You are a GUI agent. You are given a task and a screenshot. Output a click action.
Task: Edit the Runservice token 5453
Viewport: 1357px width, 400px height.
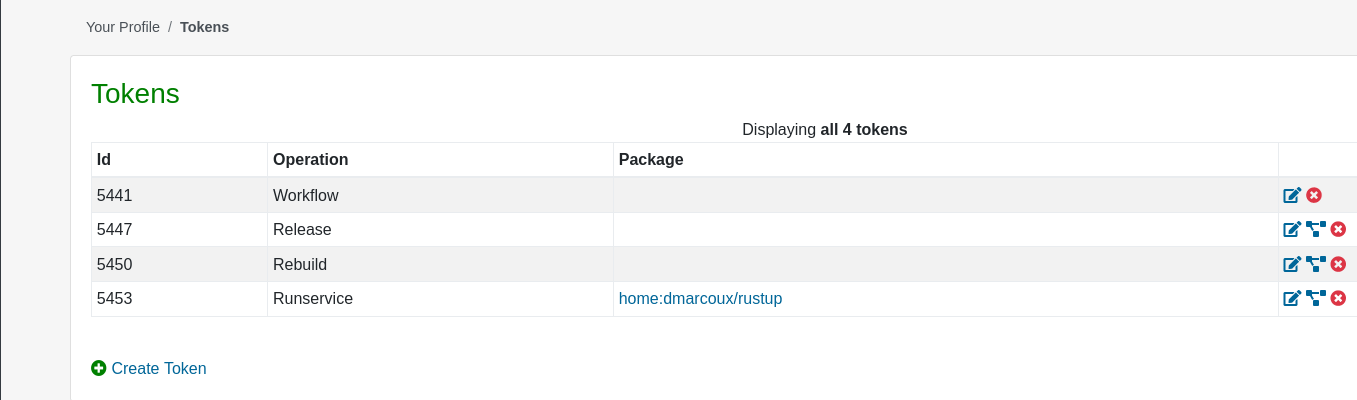coord(1292,298)
